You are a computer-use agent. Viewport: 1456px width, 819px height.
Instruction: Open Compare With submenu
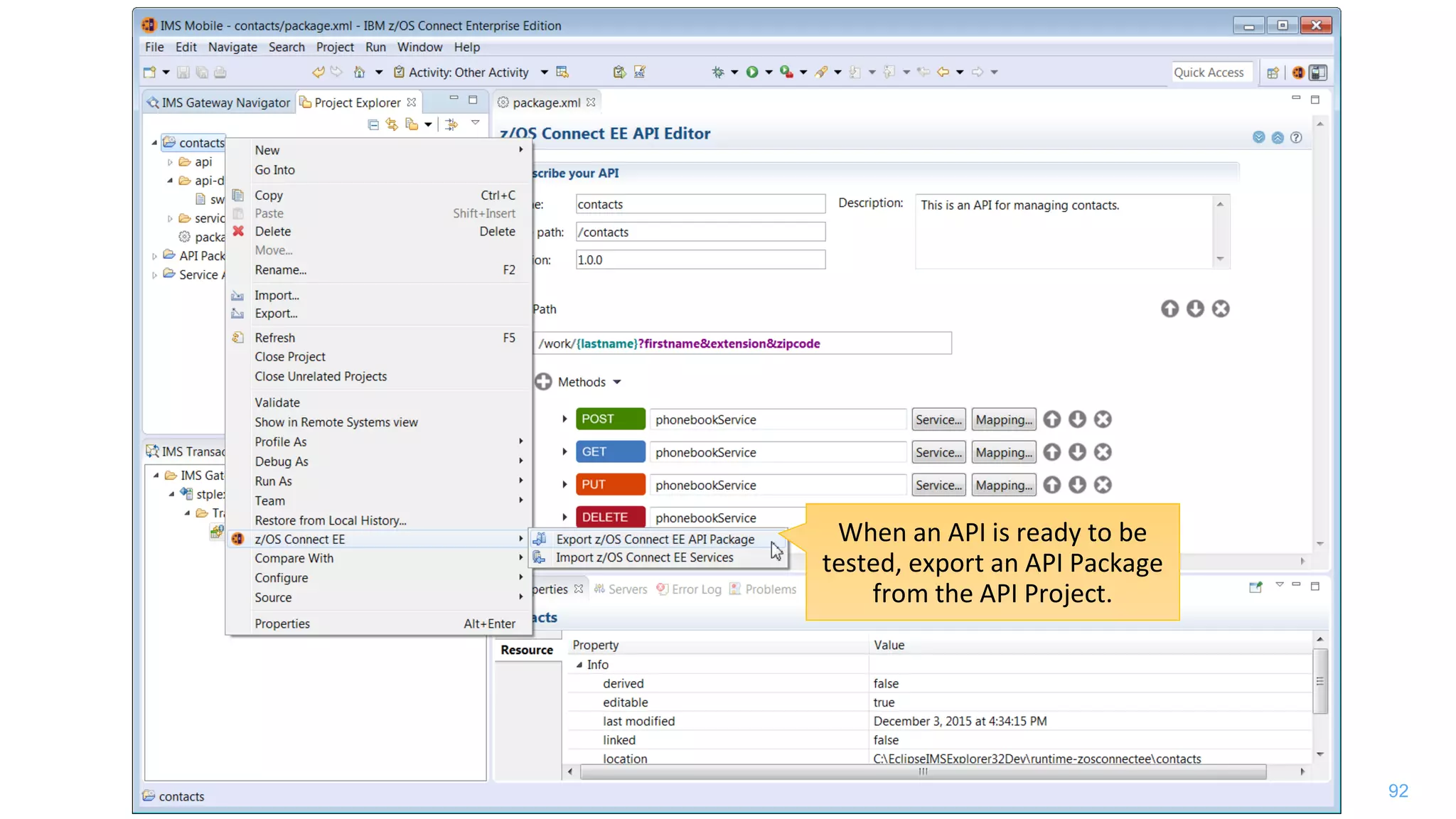pyautogui.click(x=380, y=558)
